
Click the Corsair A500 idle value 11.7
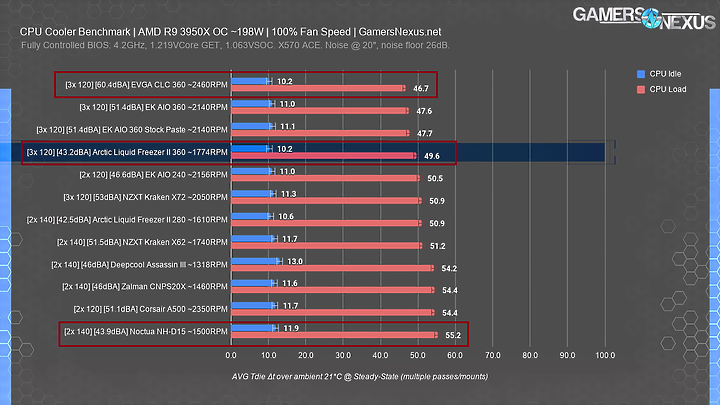tap(290, 306)
